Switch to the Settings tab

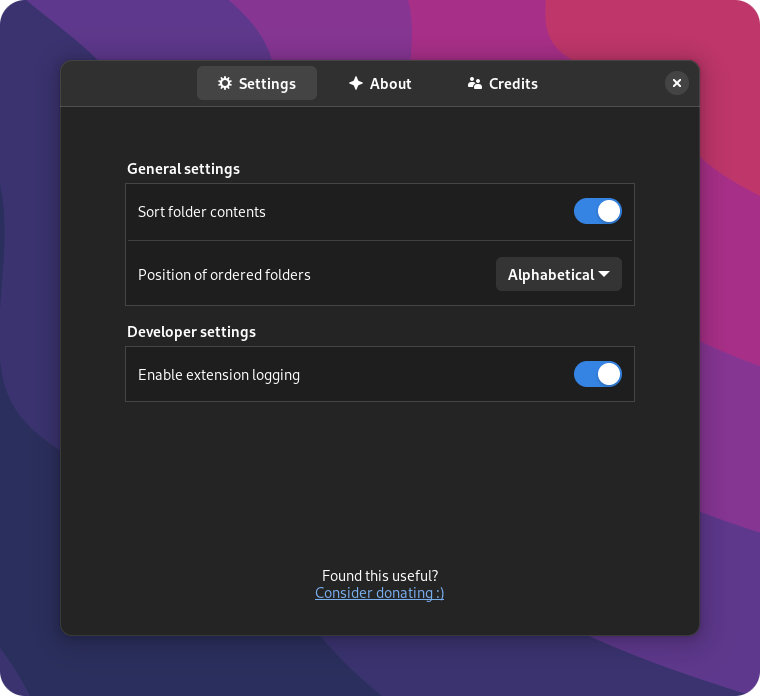coord(256,83)
